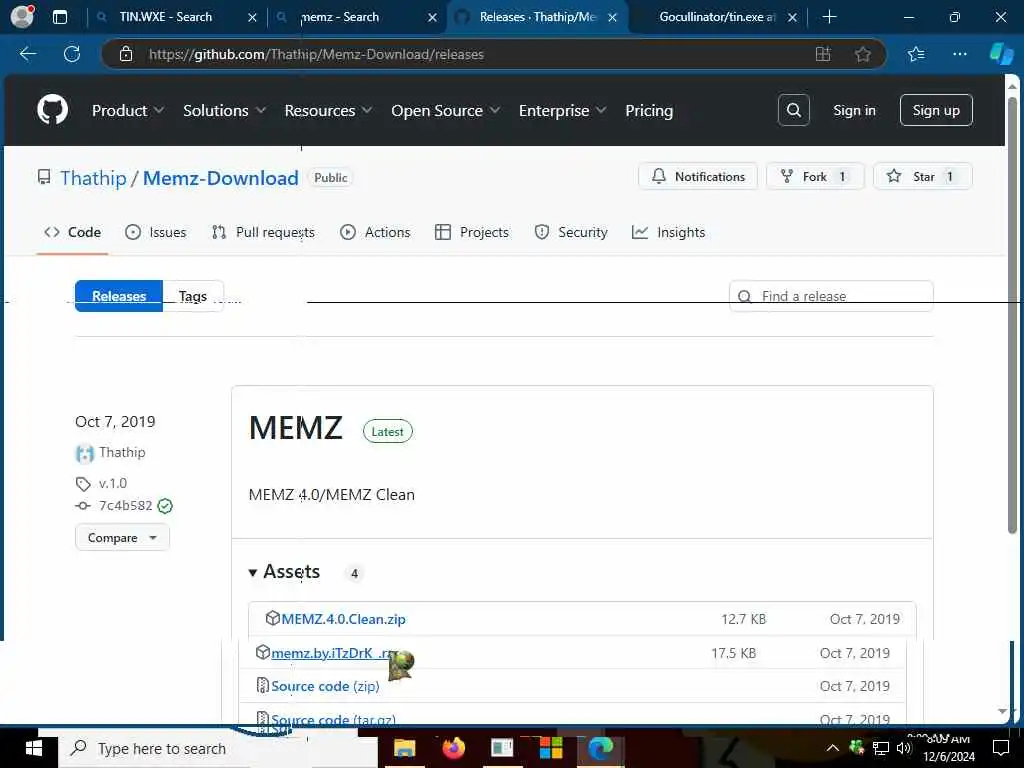The height and width of the screenshot is (768, 1024).
Task: Open the Pull requests tab
Action: [x=263, y=232]
